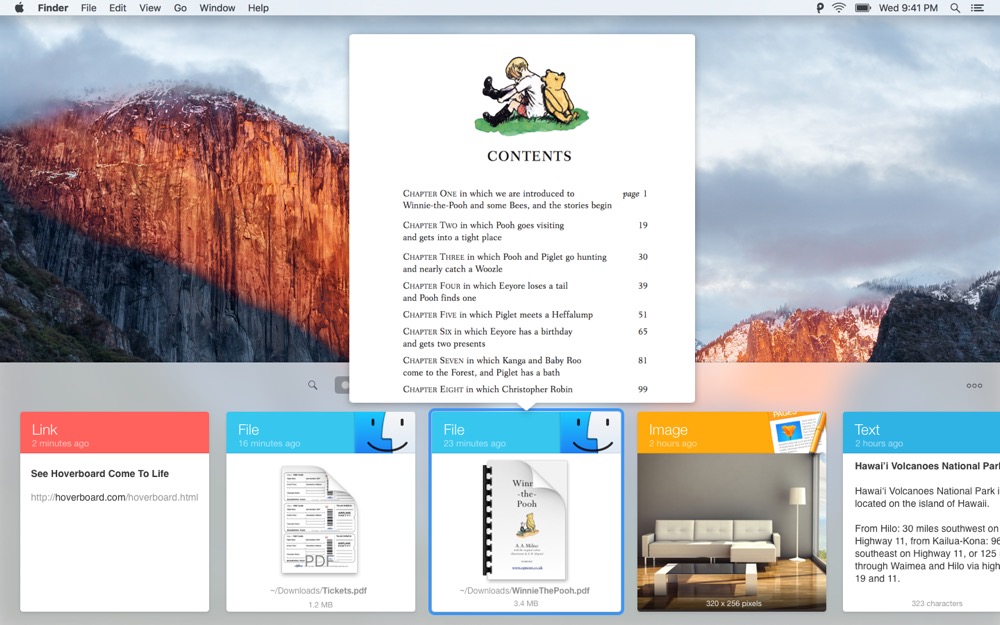Click the search magnifier in Paste shelf

pos(312,385)
